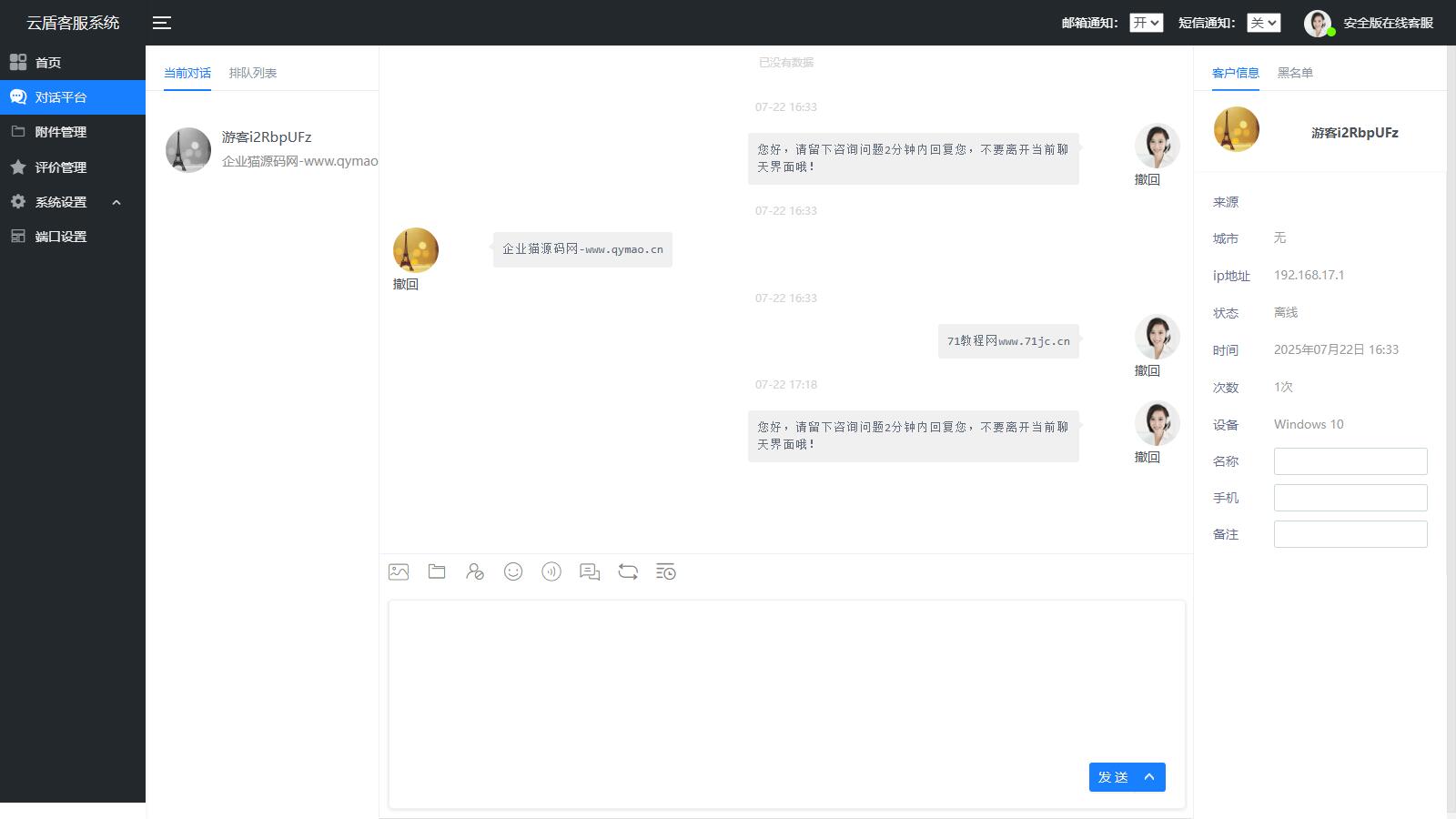
Task: Expand send options arrow beside 发送
Action: (1149, 777)
